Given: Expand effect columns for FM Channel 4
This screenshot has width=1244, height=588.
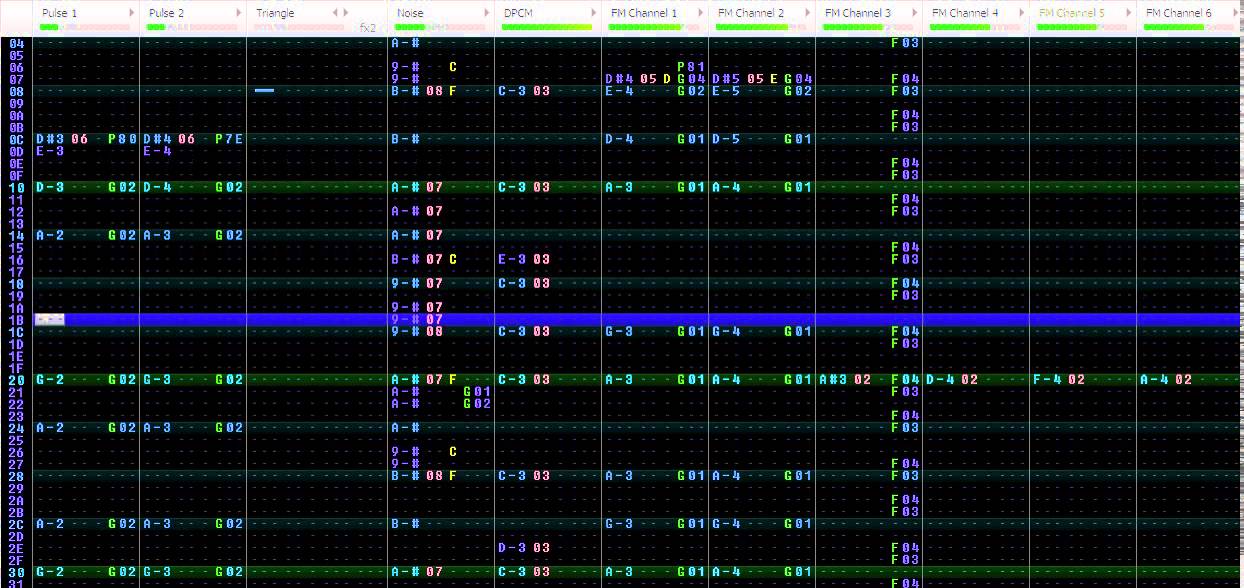Looking at the screenshot, I should 1023,13.
